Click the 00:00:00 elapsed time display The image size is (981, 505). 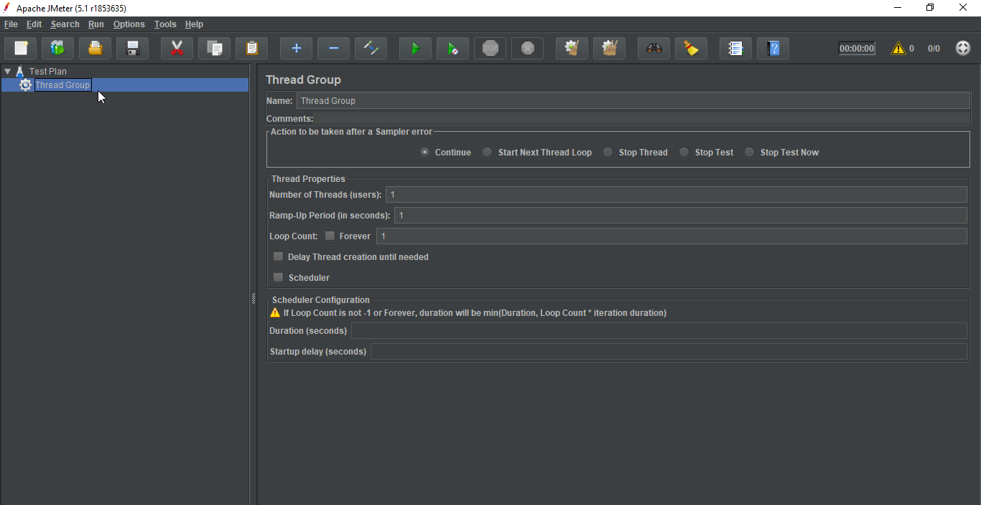point(856,48)
